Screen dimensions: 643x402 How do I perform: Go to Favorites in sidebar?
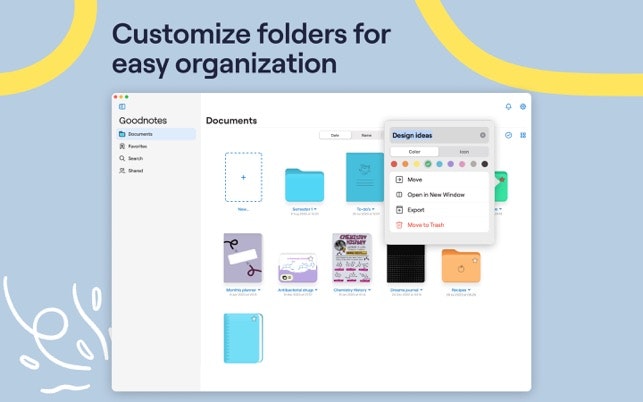156,146
